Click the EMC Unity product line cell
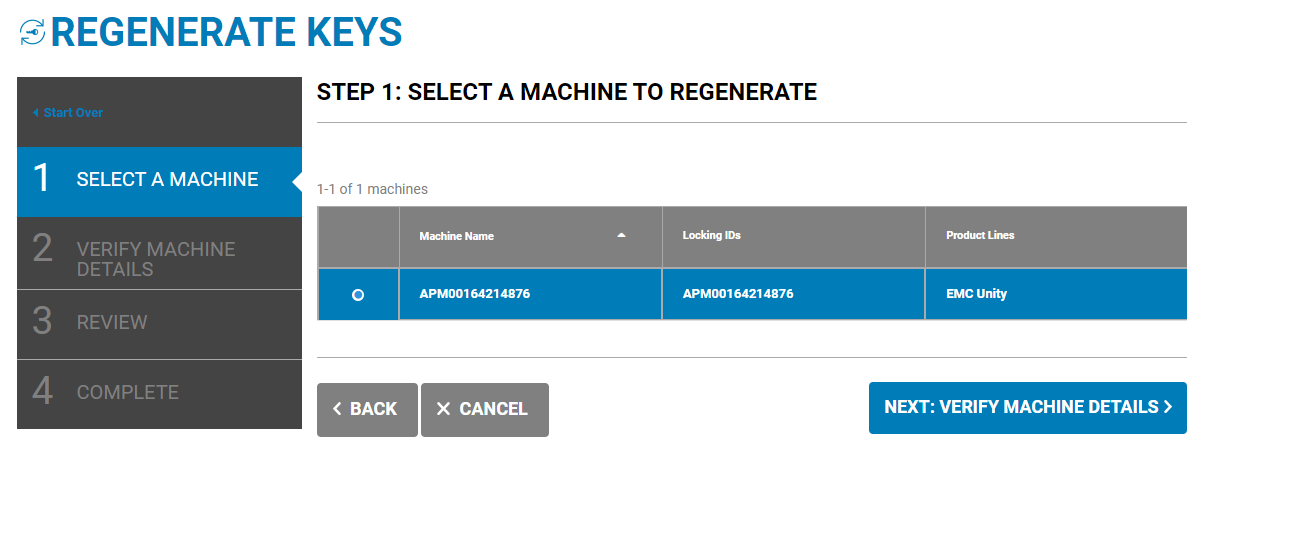1295x534 pixels. 976,294
